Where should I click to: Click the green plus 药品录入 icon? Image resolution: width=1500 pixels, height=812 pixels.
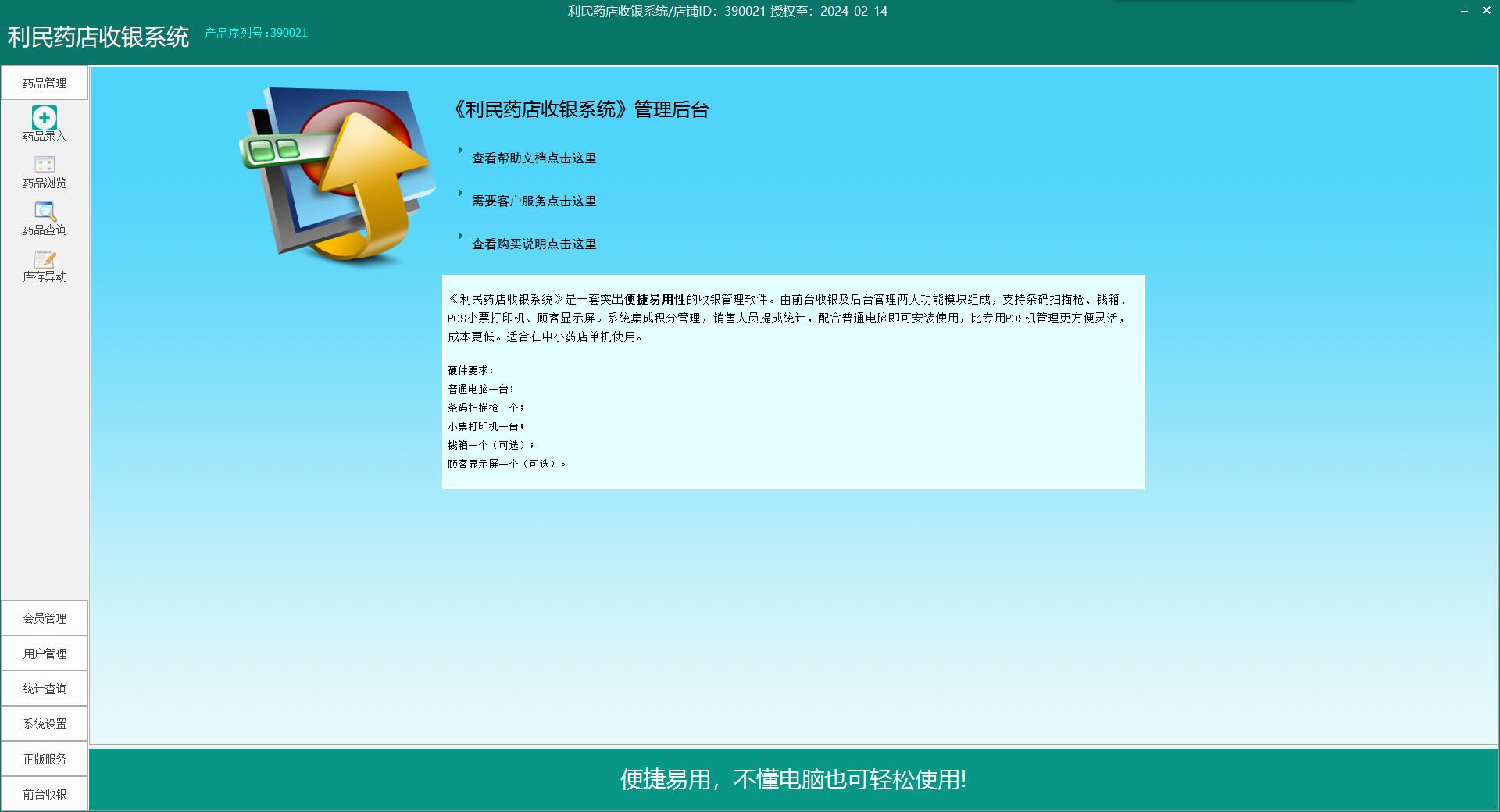45,118
